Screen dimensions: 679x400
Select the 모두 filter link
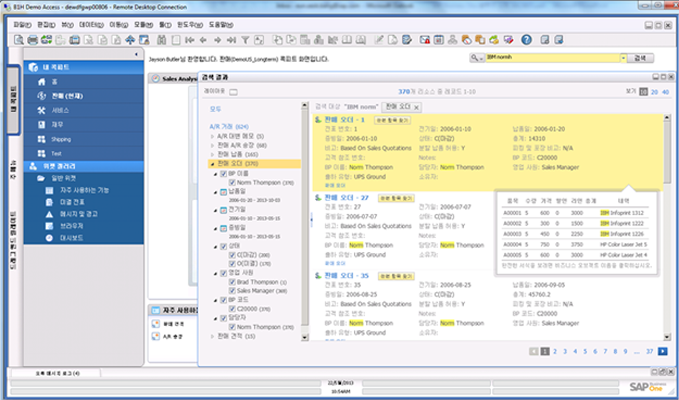[x=215, y=110]
